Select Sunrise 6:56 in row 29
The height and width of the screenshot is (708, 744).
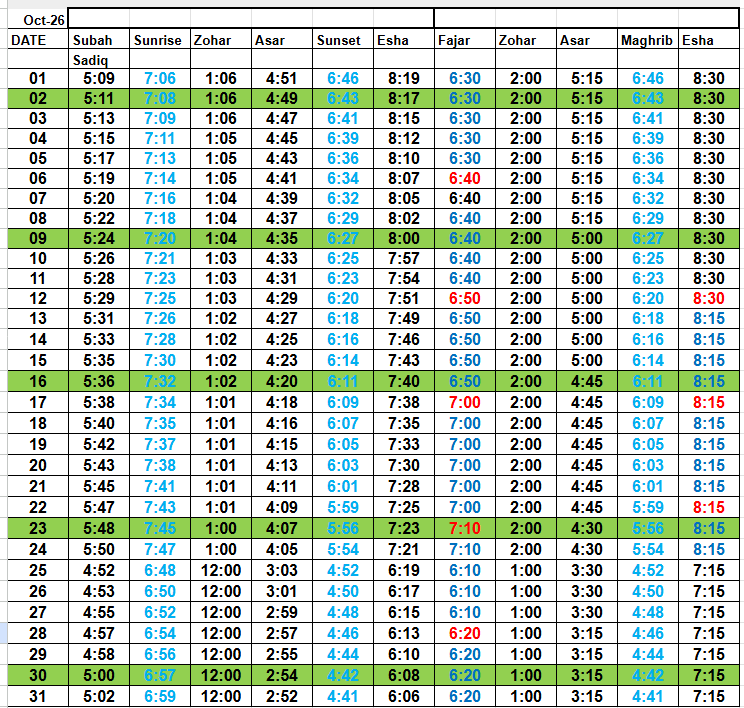(x=160, y=654)
